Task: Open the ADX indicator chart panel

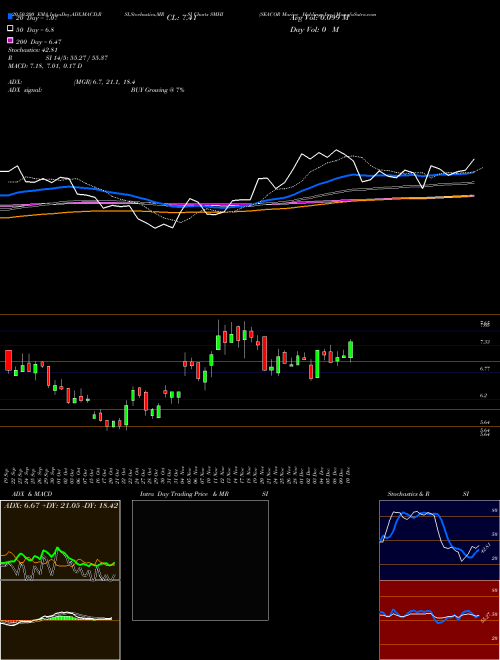Action: click(60, 540)
